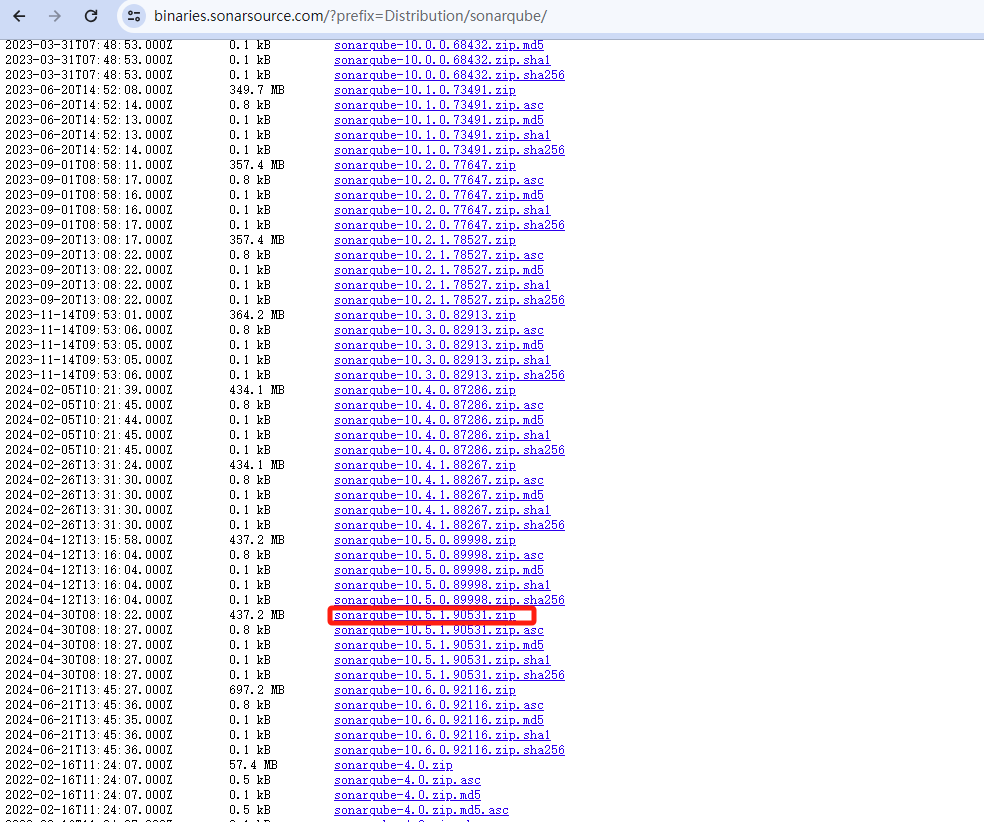Select the 697.2 MB size text
984x822 pixels.
257,690
